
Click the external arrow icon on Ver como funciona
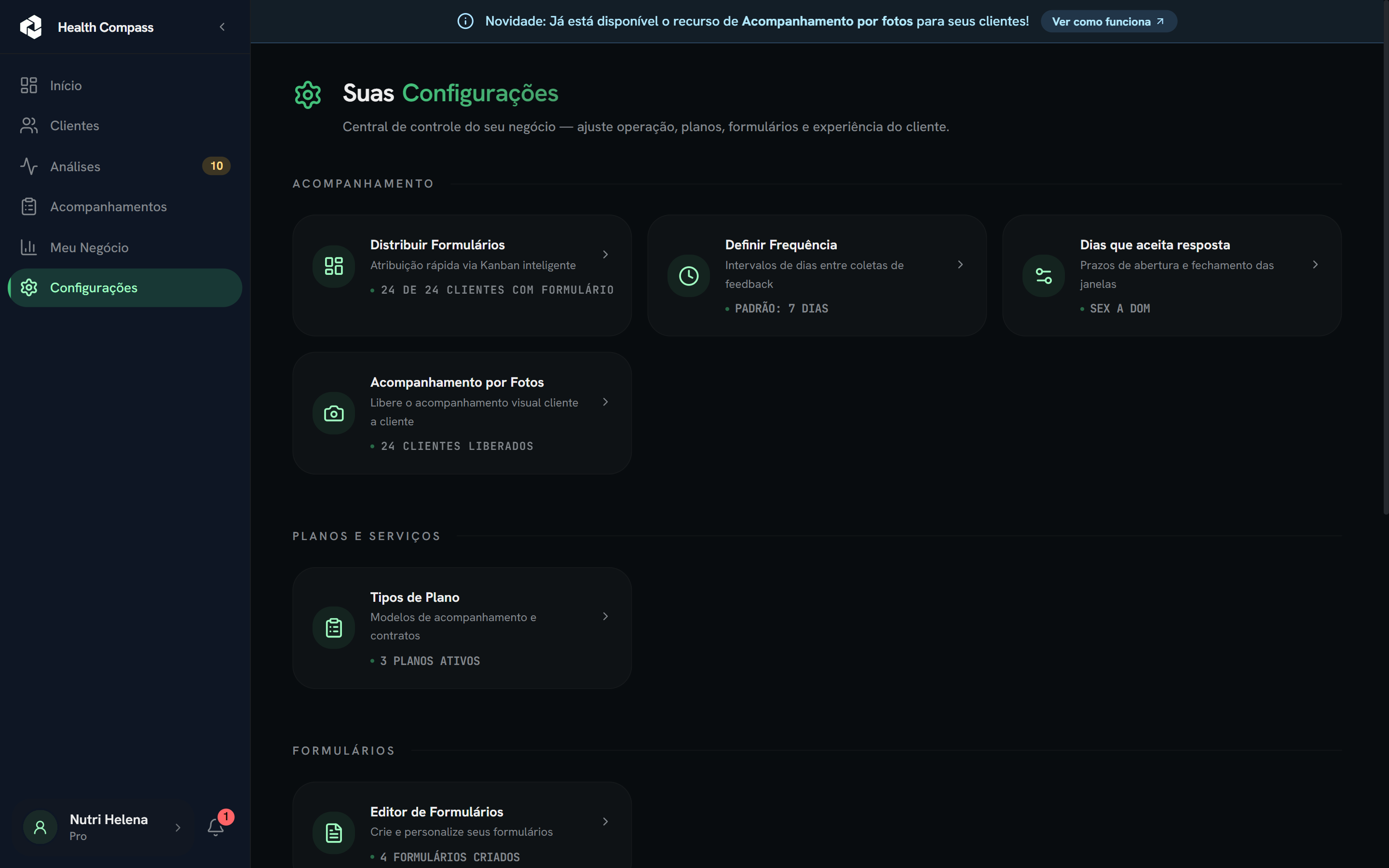pos(1160,21)
